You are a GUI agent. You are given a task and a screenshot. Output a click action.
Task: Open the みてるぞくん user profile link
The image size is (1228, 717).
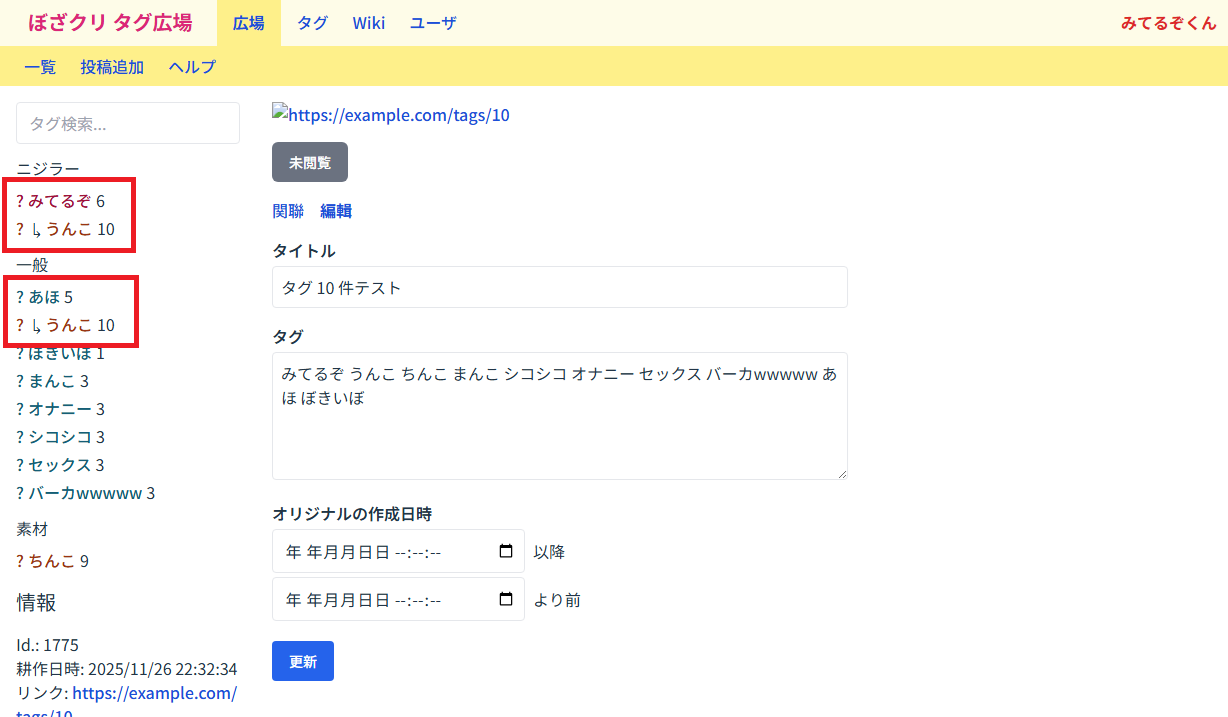pyautogui.click(x=1168, y=23)
